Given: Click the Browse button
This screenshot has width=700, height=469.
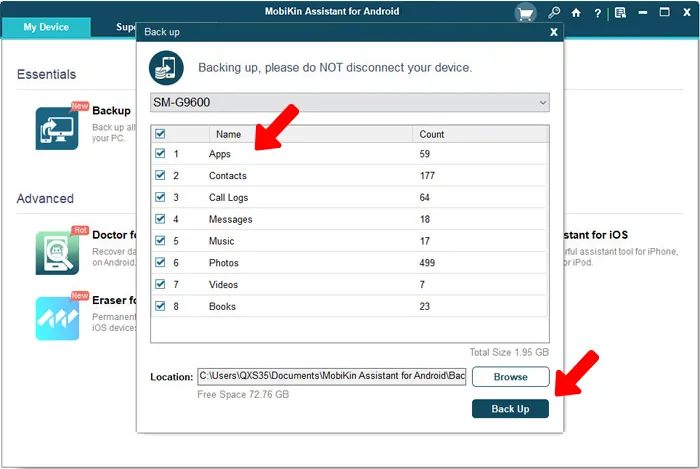Looking at the screenshot, I should [510, 377].
